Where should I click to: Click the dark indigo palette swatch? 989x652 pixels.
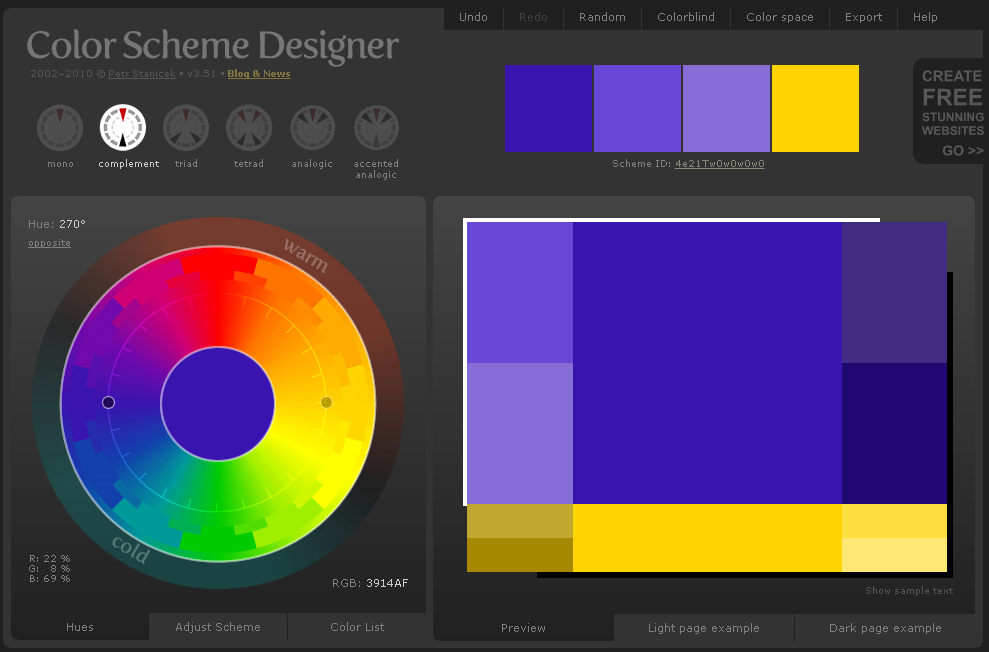[x=549, y=108]
